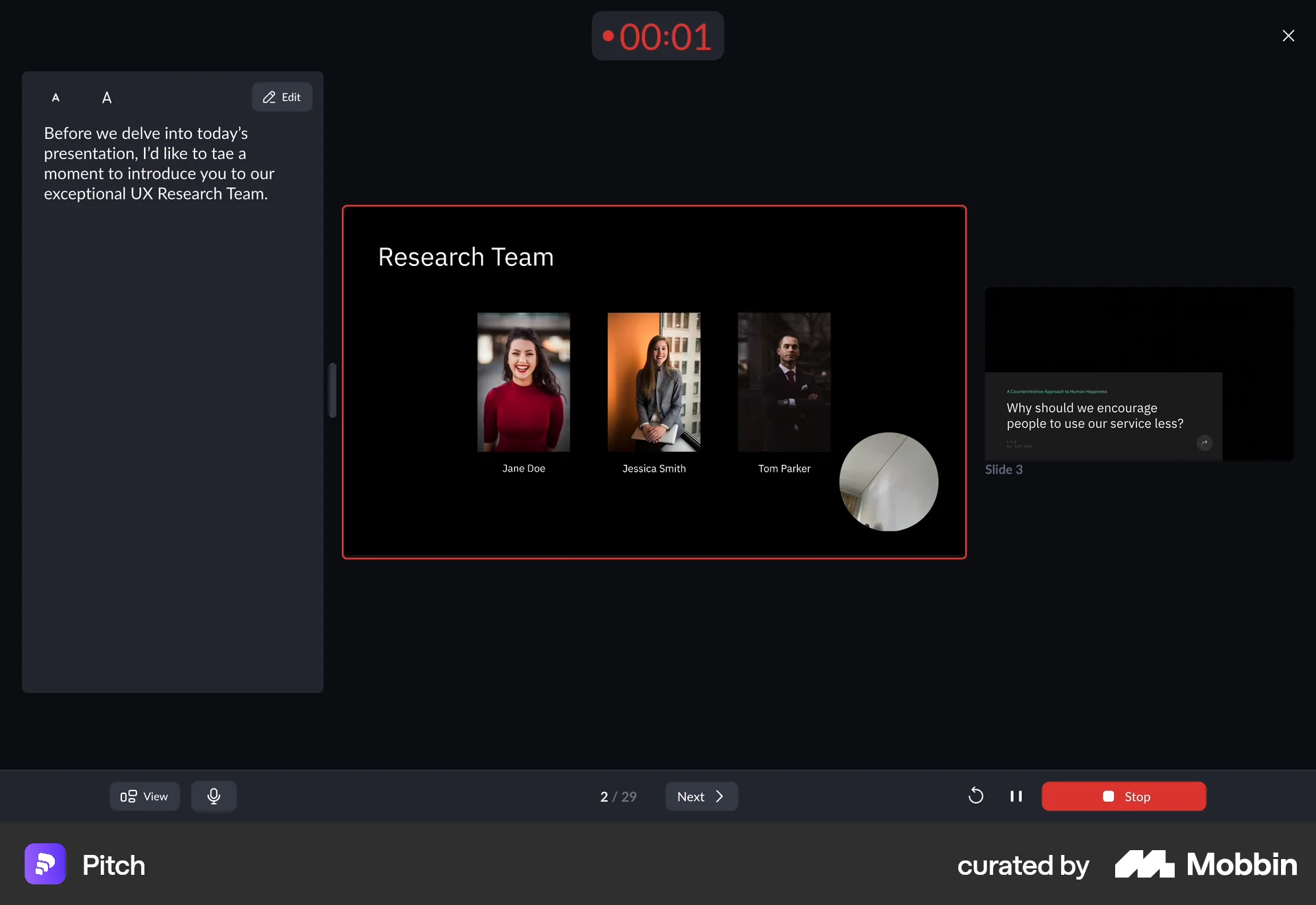Viewport: 1316px width, 905px height.
Task: Decrease speaker notes font size
Action: [x=56, y=97]
